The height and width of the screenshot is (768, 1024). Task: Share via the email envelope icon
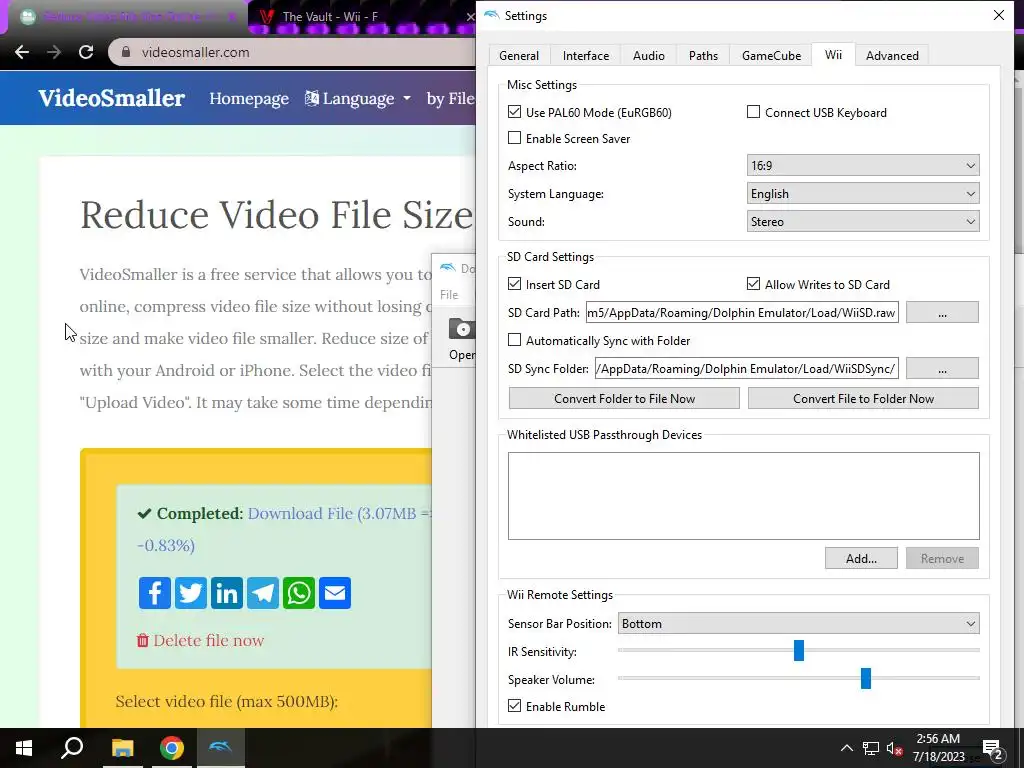point(335,593)
